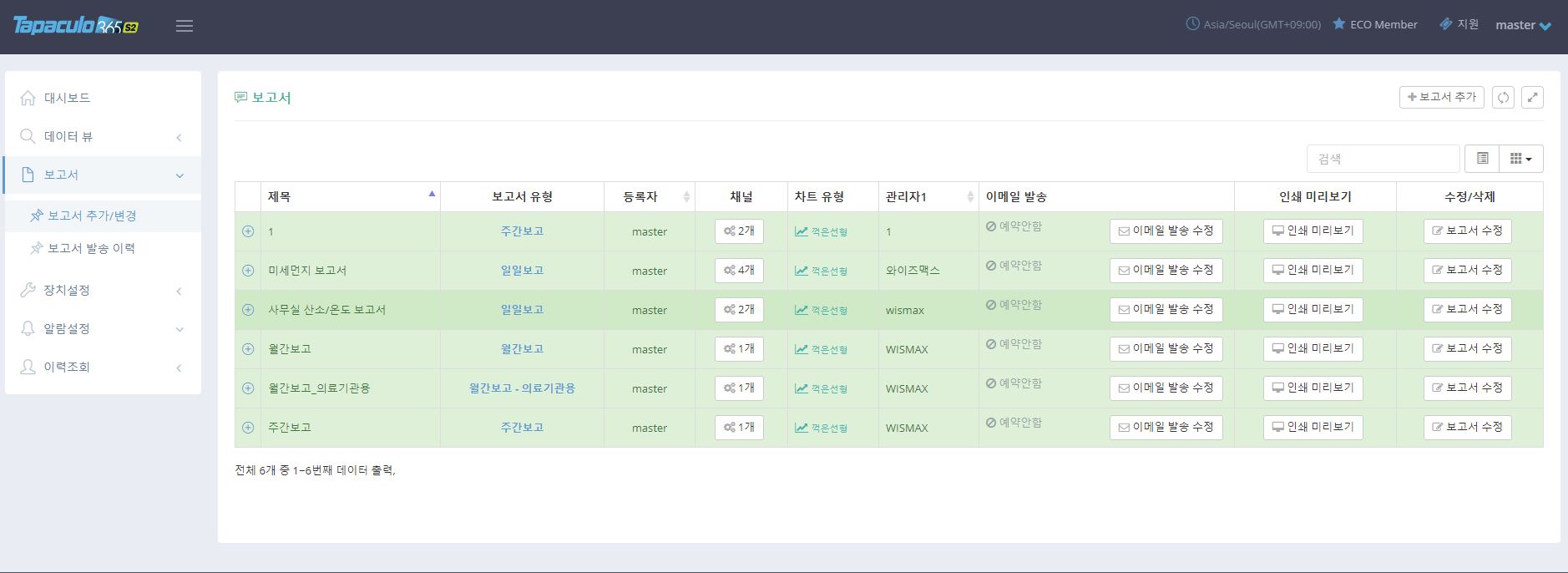The height and width of the screenshot is (573, 1568).
Task: Focus the 검색 search field
Action: (x=1383, y=159)
